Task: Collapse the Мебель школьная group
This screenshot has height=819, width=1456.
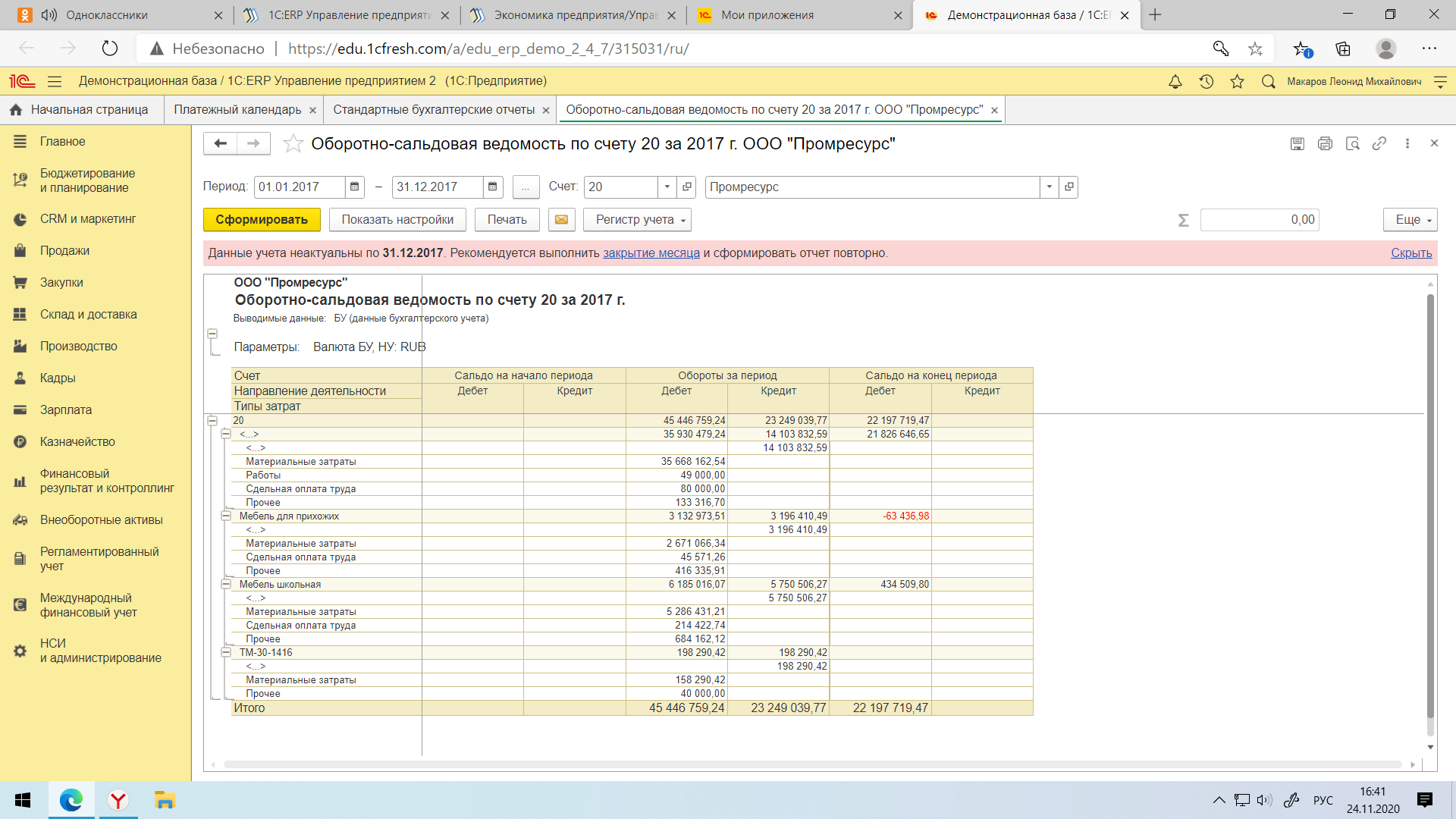Action: coord(225,584)
